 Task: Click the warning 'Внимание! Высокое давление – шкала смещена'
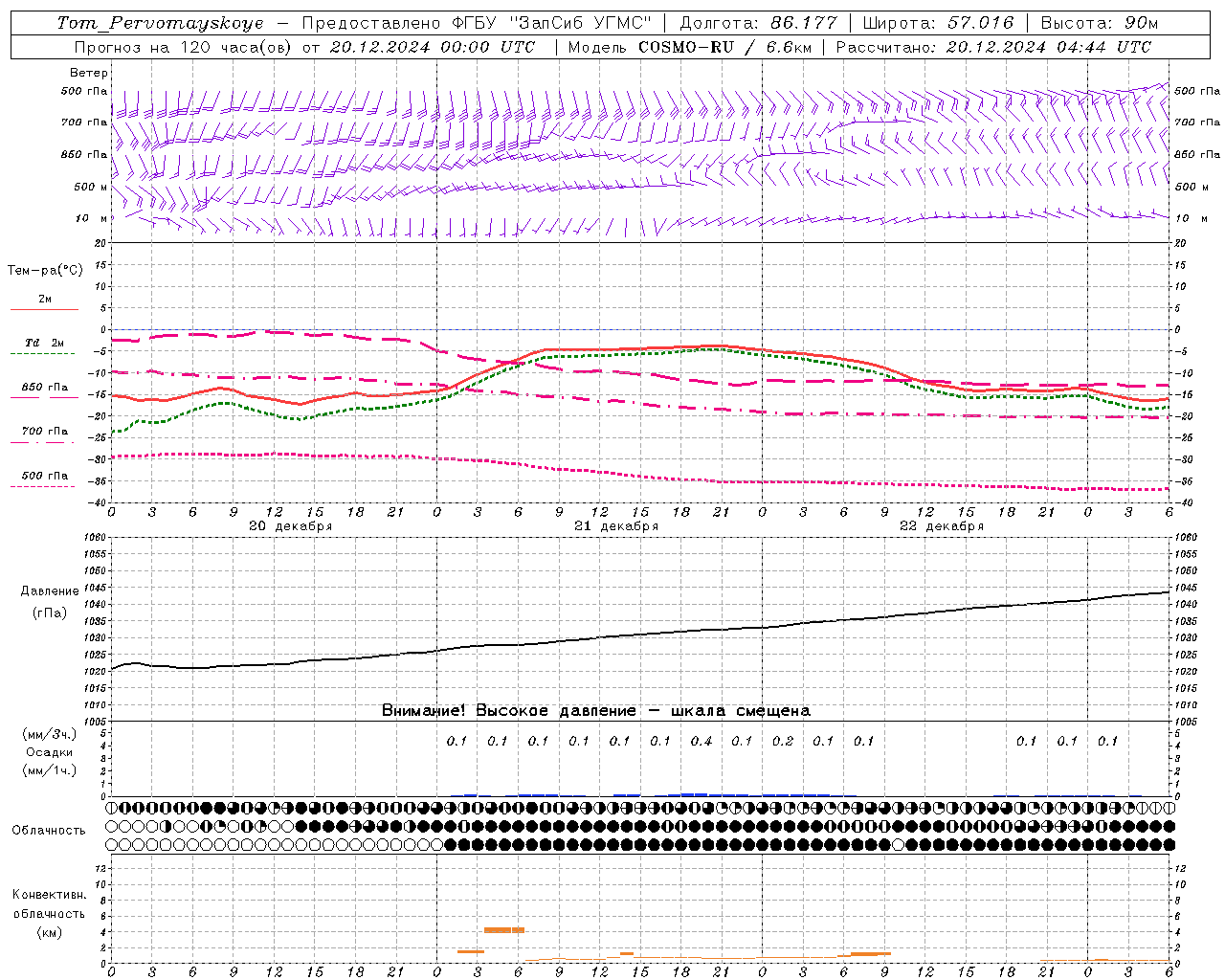pyautogui.click(x=595, y=711)
